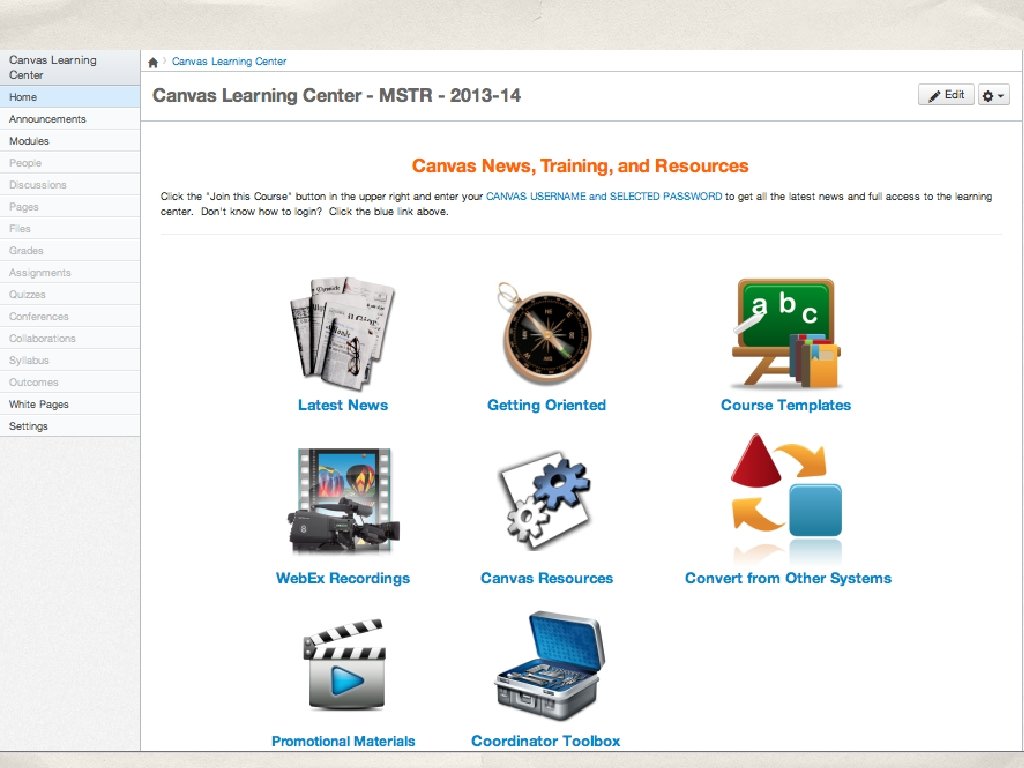
Task: Open the Getting Oriented link
Action: 546,405
